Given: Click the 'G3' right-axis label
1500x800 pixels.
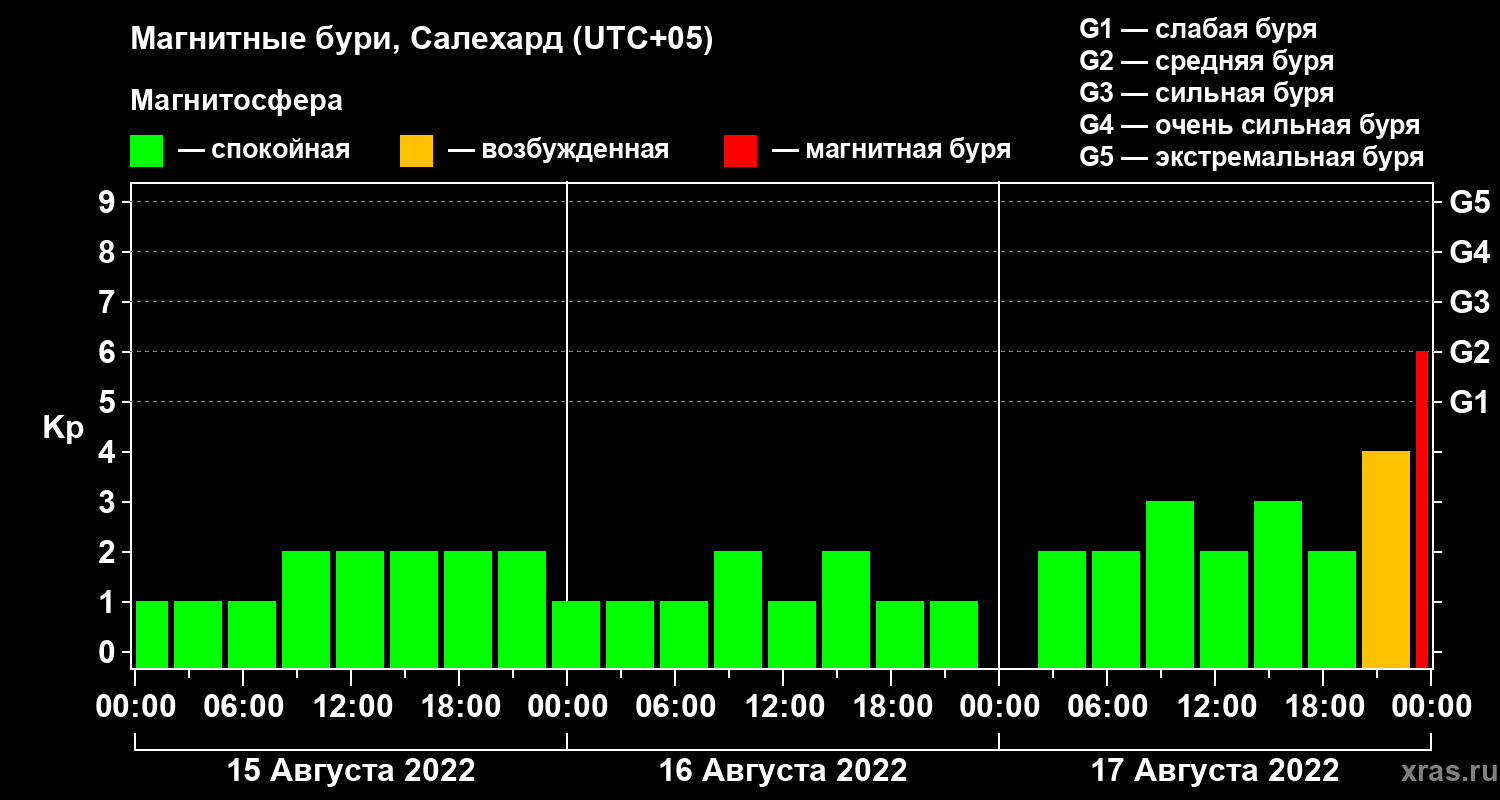Looking at the screenshot, I should (x=1469, y=302).
